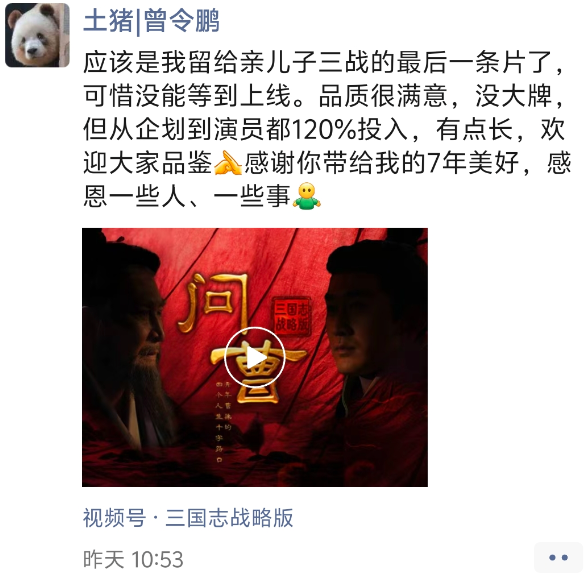Click the green-shirted figure emoji
Screen dimensions: 584x579
307,196
